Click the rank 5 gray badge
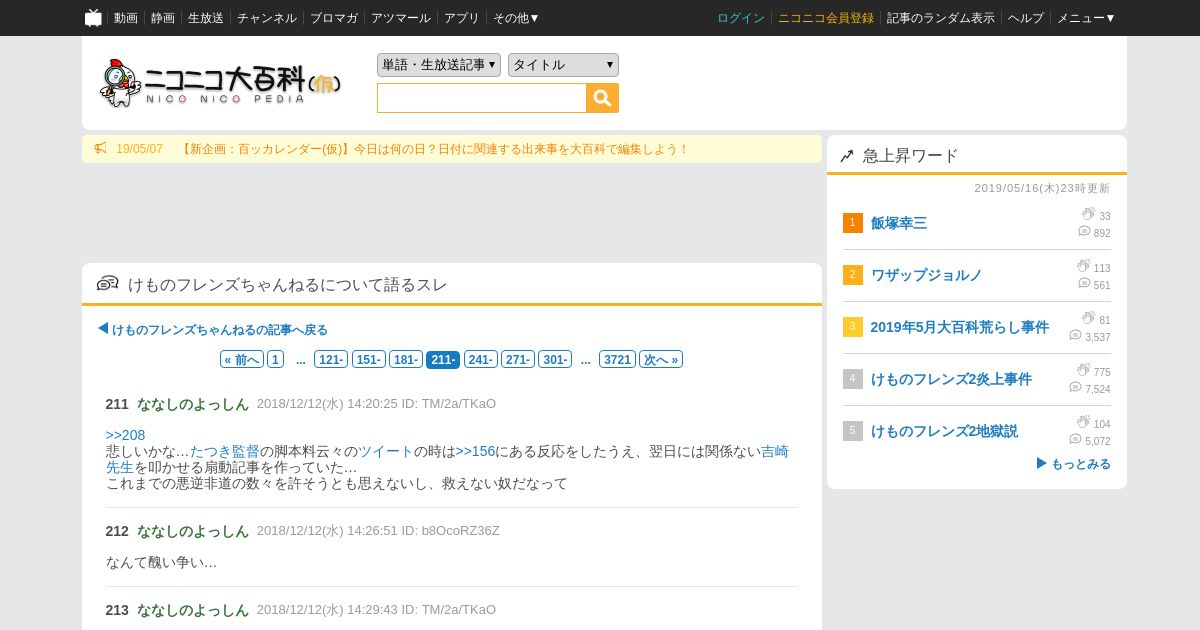 tap(852, 431)
